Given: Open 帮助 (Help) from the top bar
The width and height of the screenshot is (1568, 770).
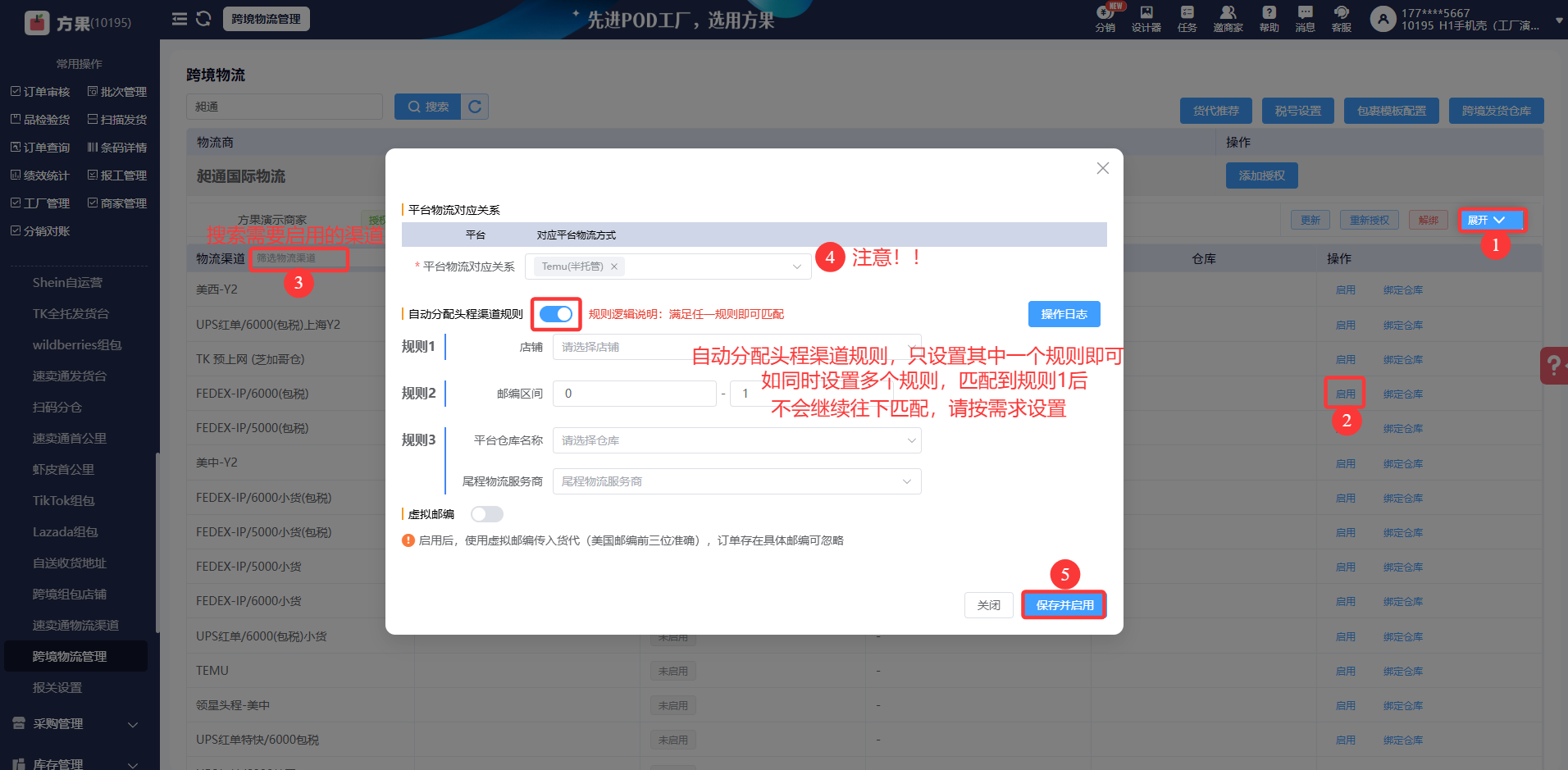Looking at the screenshot, I should [1268, 18].
